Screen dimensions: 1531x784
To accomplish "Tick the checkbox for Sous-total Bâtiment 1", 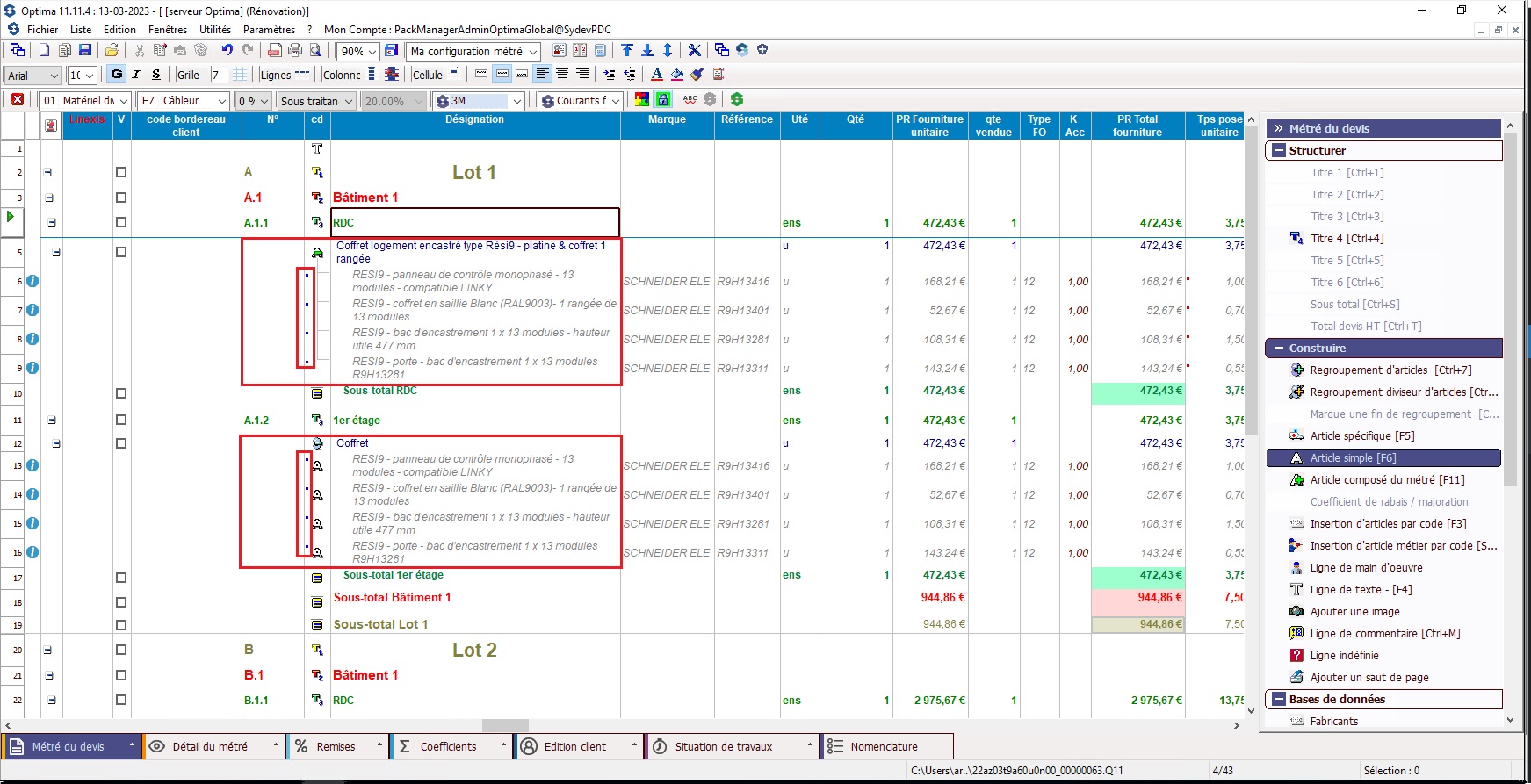I will tap(121, 603).
